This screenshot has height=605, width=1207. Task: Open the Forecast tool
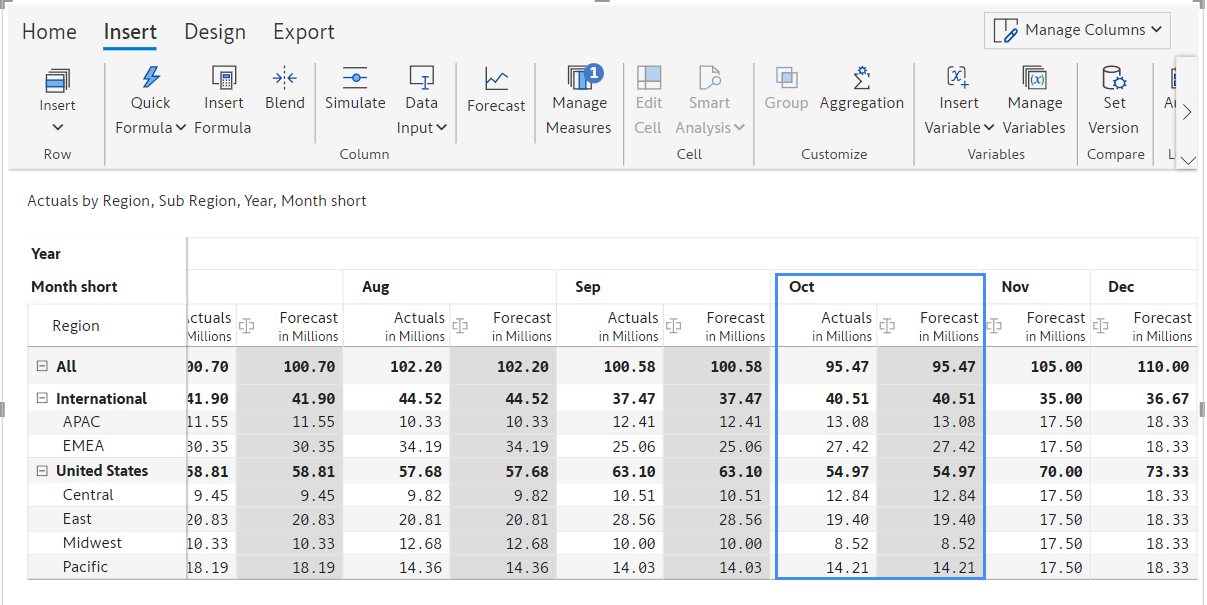(x=496, y=79)
